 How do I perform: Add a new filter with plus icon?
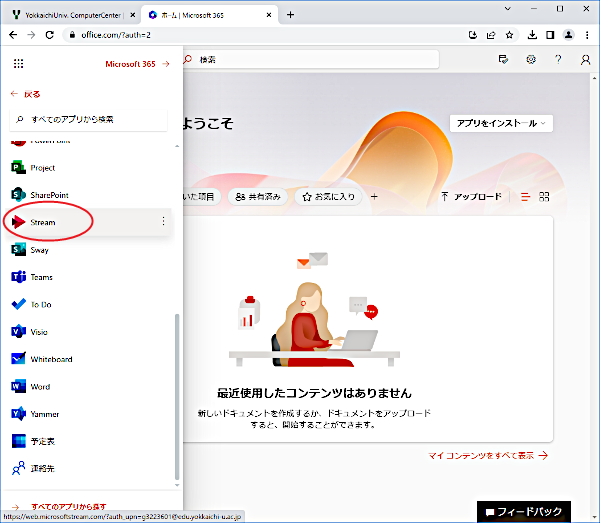coord(374,197)
